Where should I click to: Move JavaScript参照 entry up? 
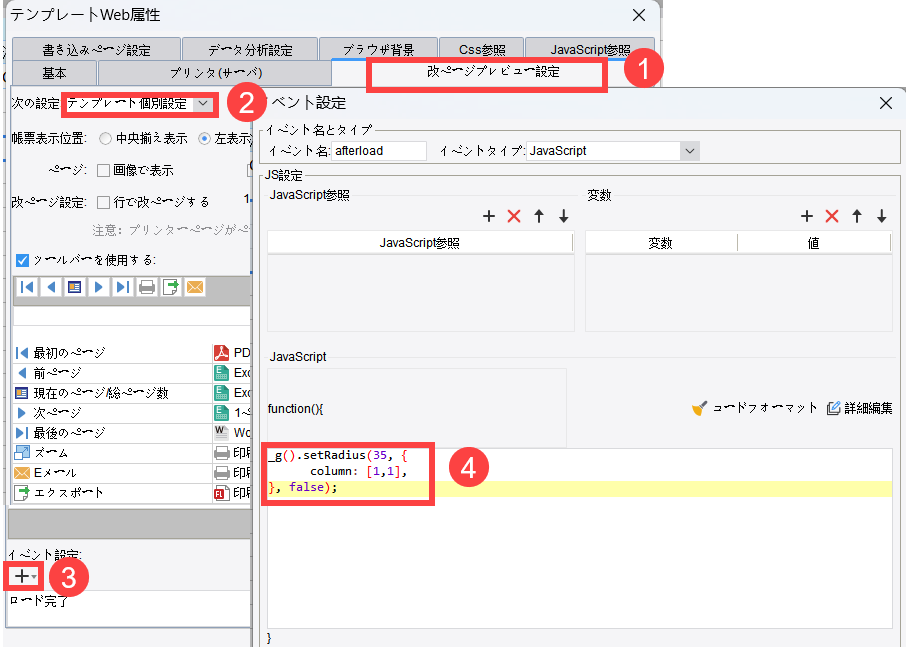coord(539,216)
